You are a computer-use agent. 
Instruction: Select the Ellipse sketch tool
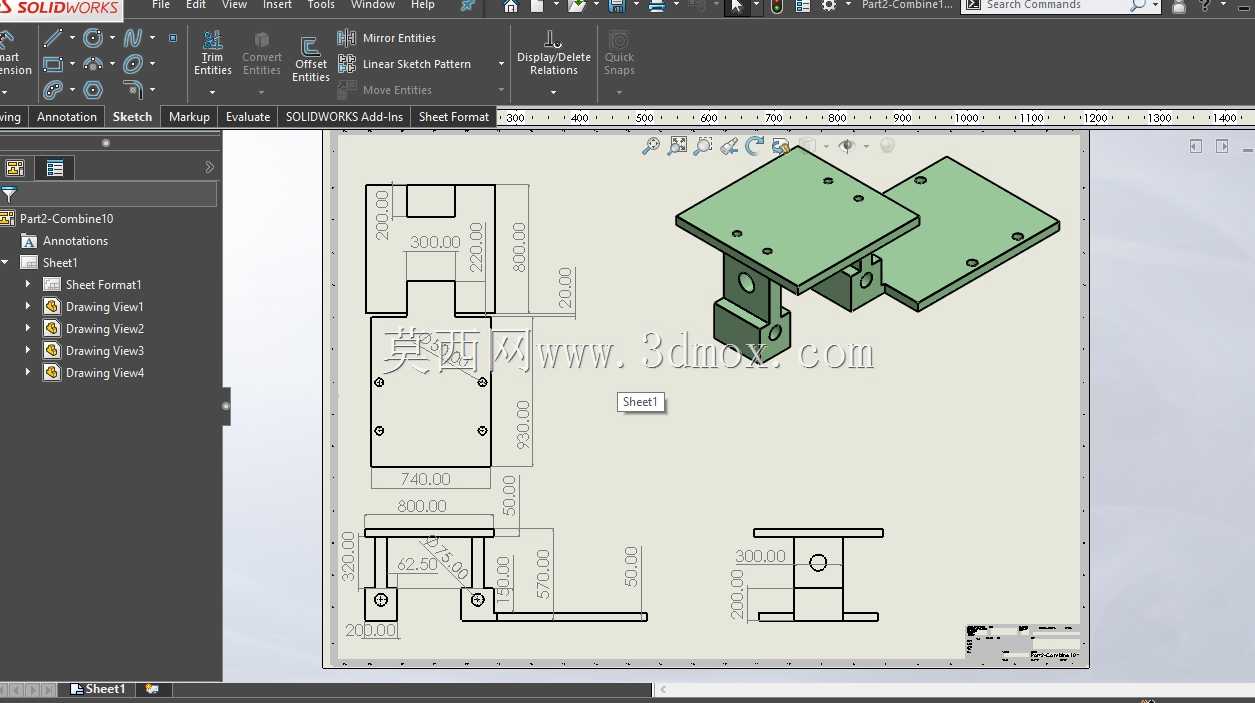pos(133,64)
